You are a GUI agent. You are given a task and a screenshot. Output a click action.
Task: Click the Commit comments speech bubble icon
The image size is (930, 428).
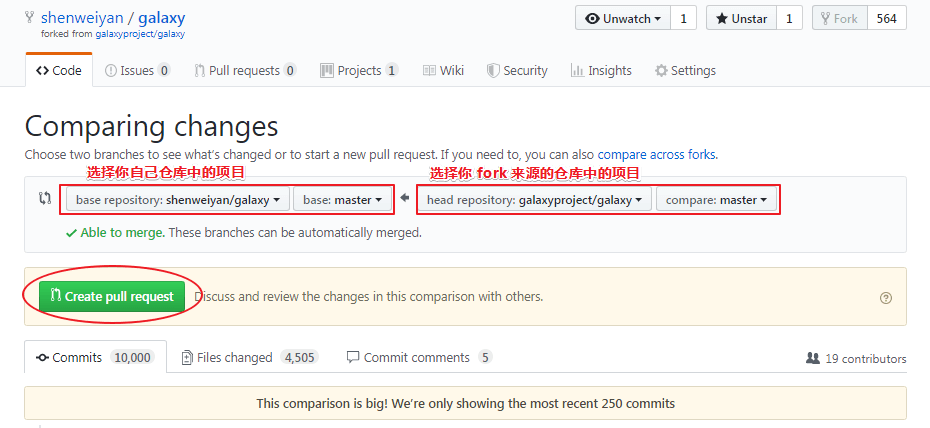pos(353,357)
